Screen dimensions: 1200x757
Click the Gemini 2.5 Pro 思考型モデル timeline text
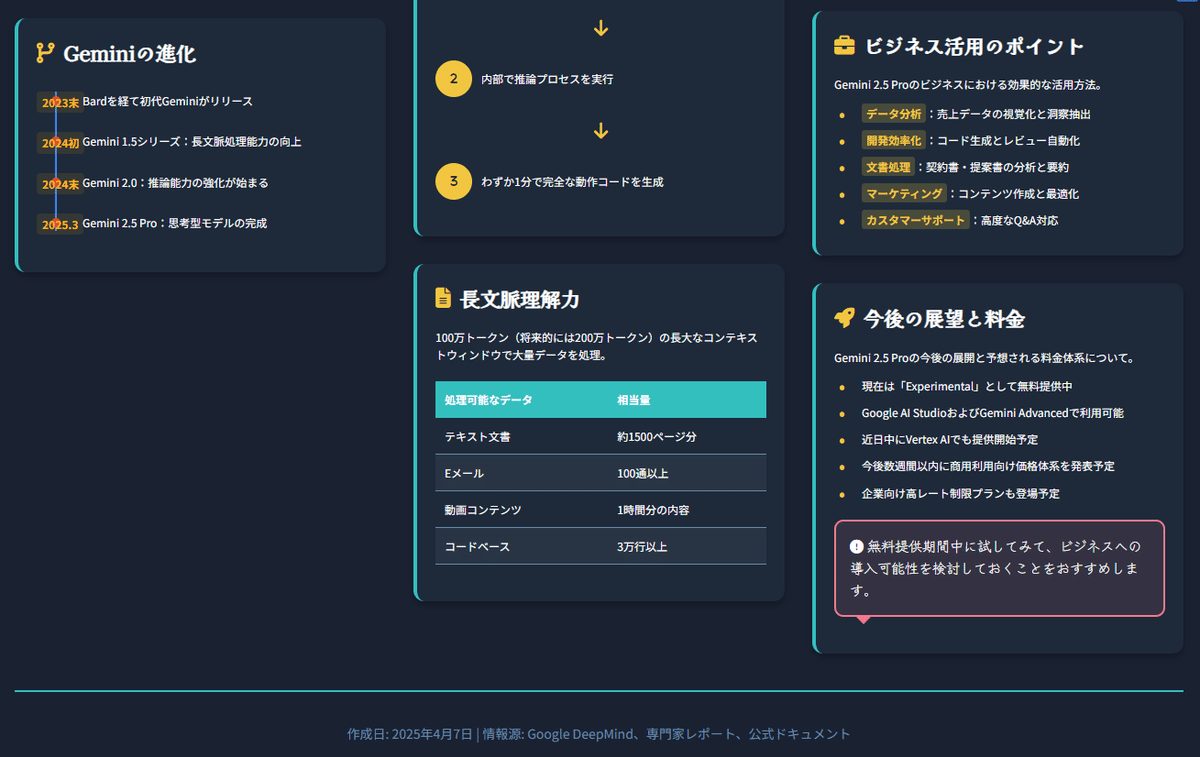pyautogui.click(x=175, y=224)
